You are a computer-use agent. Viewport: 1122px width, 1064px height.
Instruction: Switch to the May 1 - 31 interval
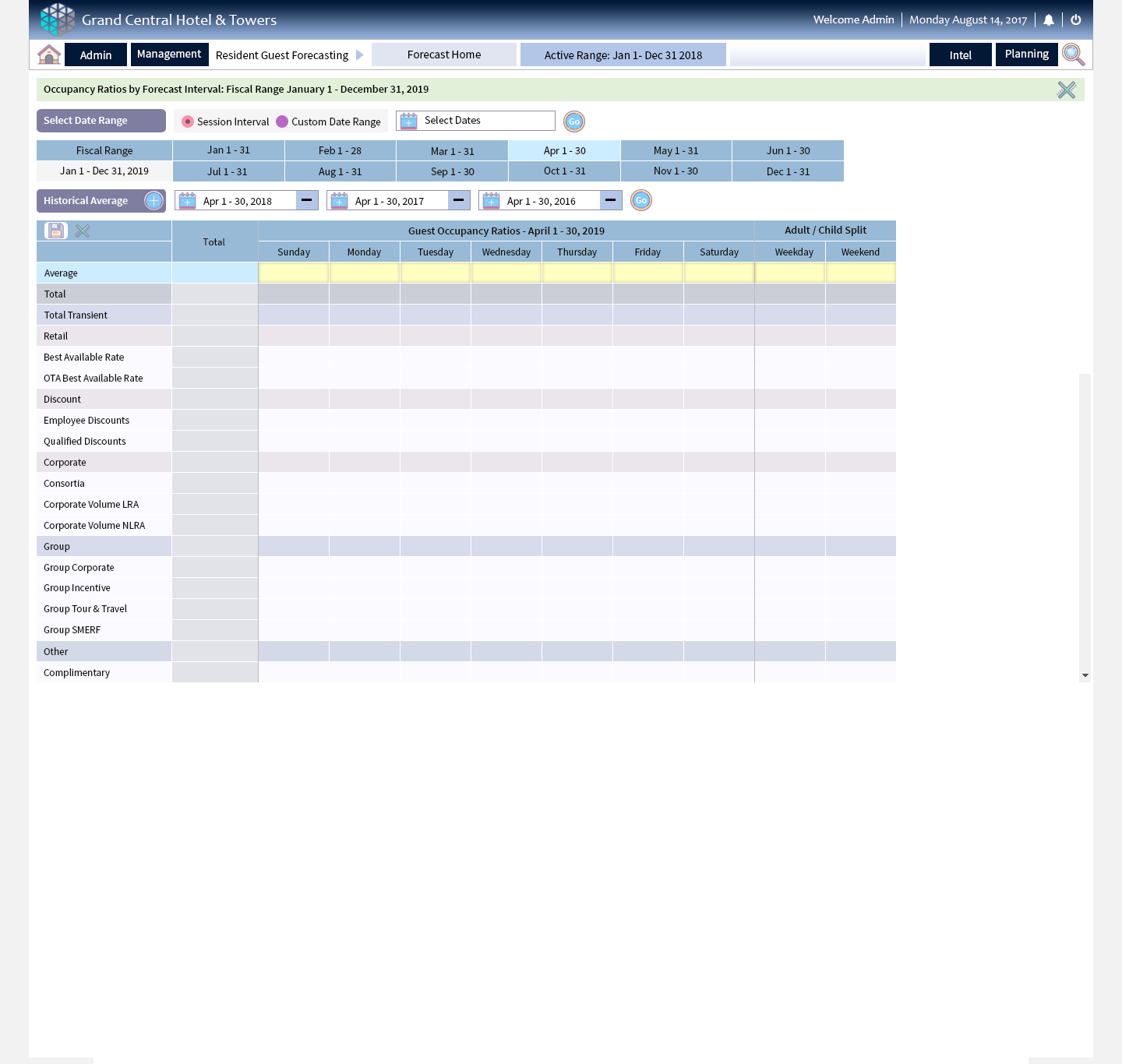point(676,150)
